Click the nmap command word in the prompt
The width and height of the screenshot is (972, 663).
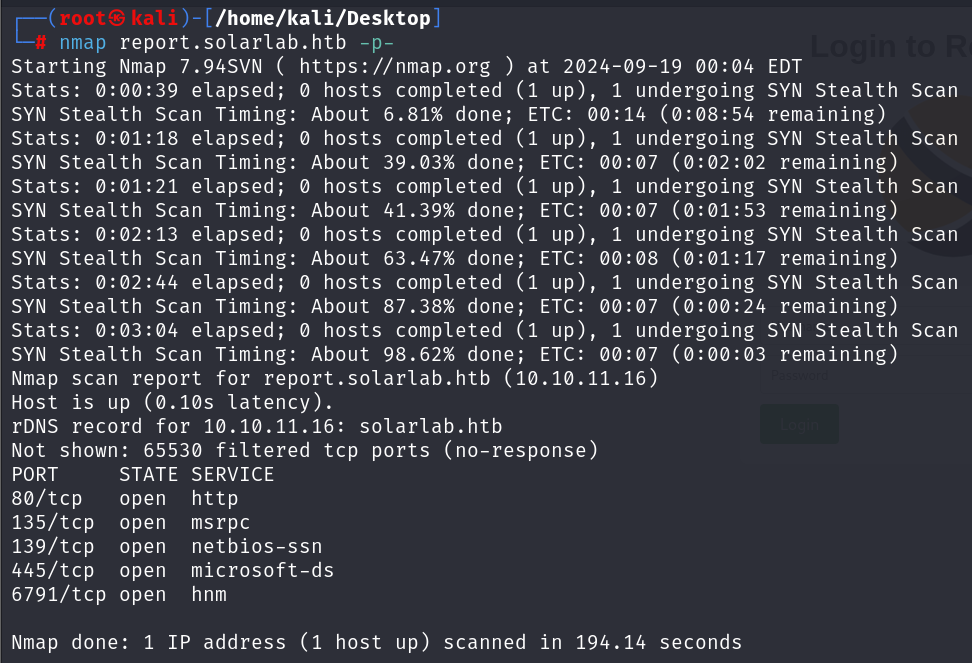coord(82,43)
